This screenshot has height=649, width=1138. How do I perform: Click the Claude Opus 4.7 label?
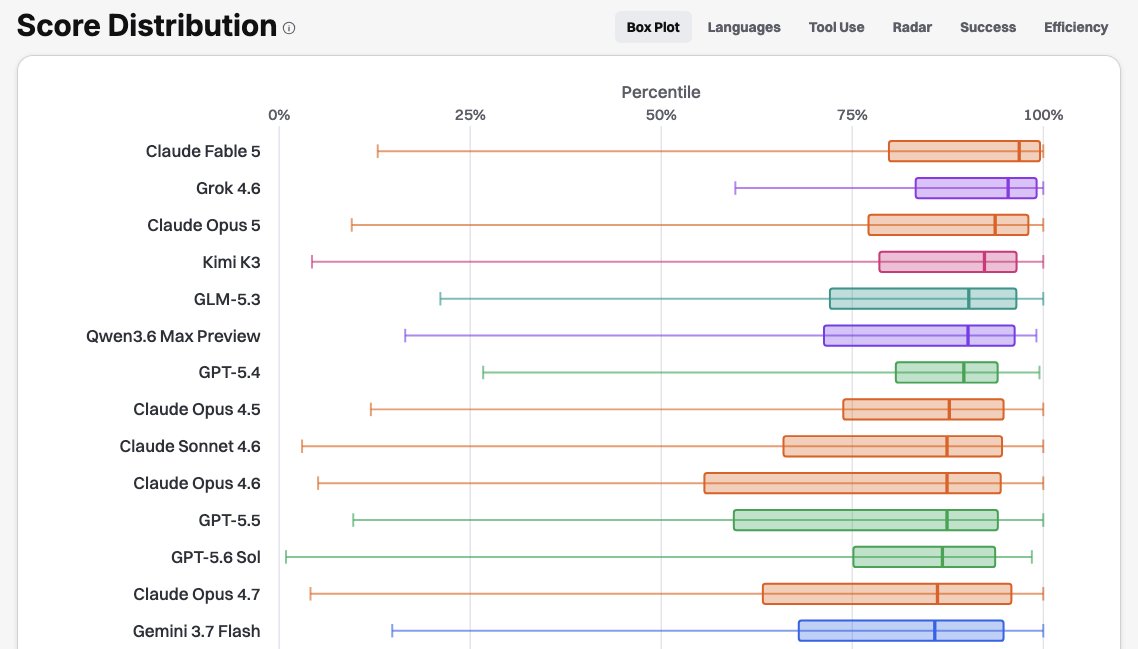(x=197, y=595)
